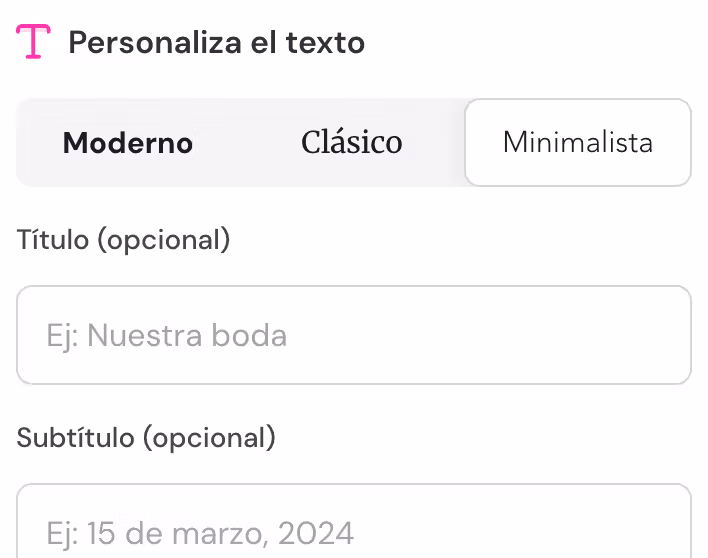Tap the text icon beside Personaliza el texto
The height and width of the screenshot is (558, 708).
[x=33, y=42]
